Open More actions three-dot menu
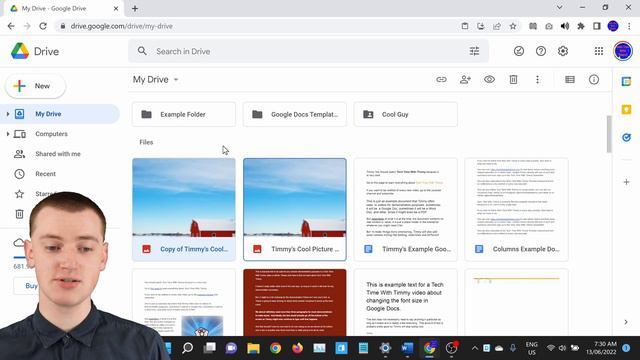This screenshot has height=360, width=640. 537,80
